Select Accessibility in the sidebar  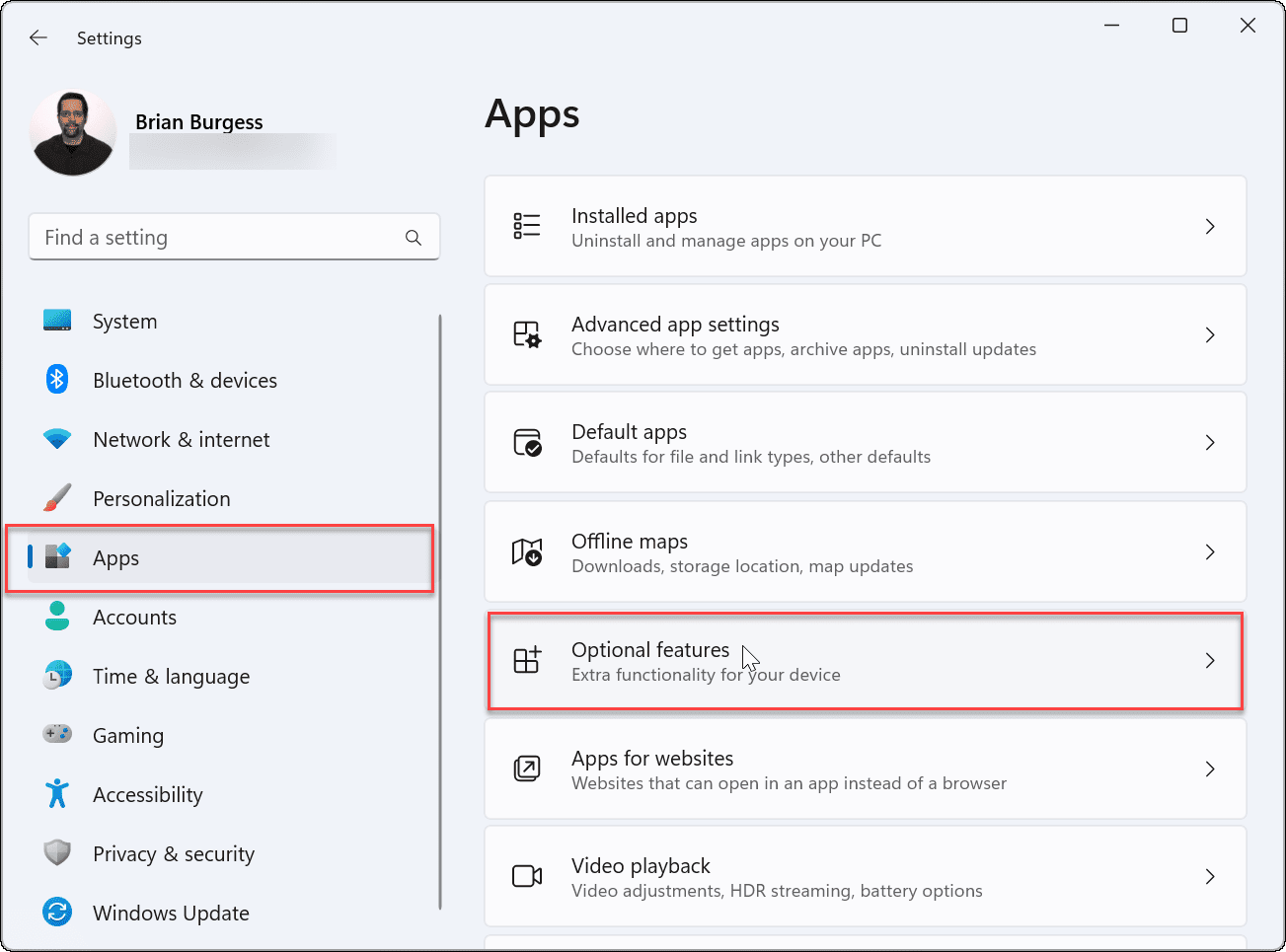click(147, 794)
